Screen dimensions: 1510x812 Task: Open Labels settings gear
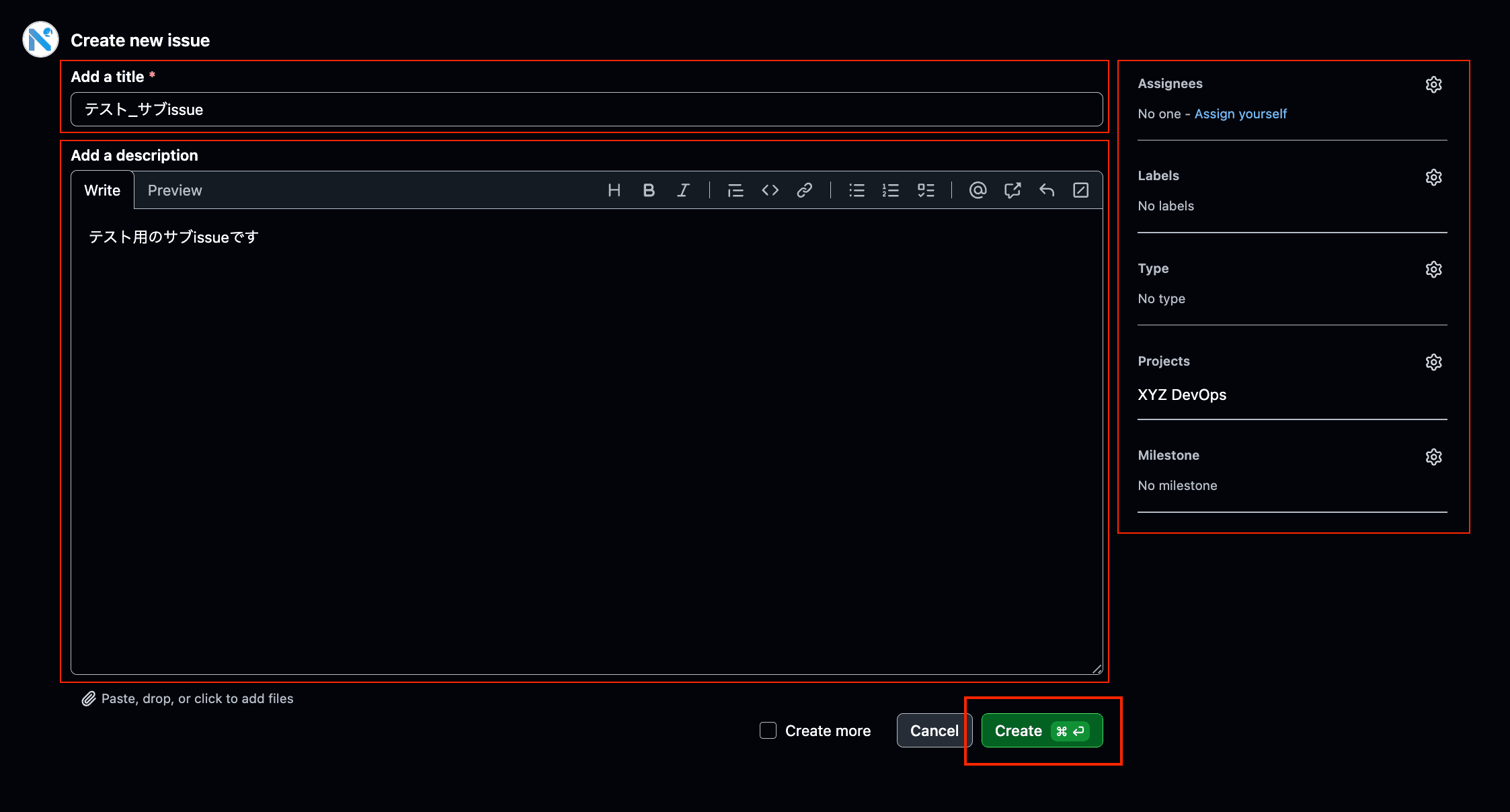[x=1433, y=177]
